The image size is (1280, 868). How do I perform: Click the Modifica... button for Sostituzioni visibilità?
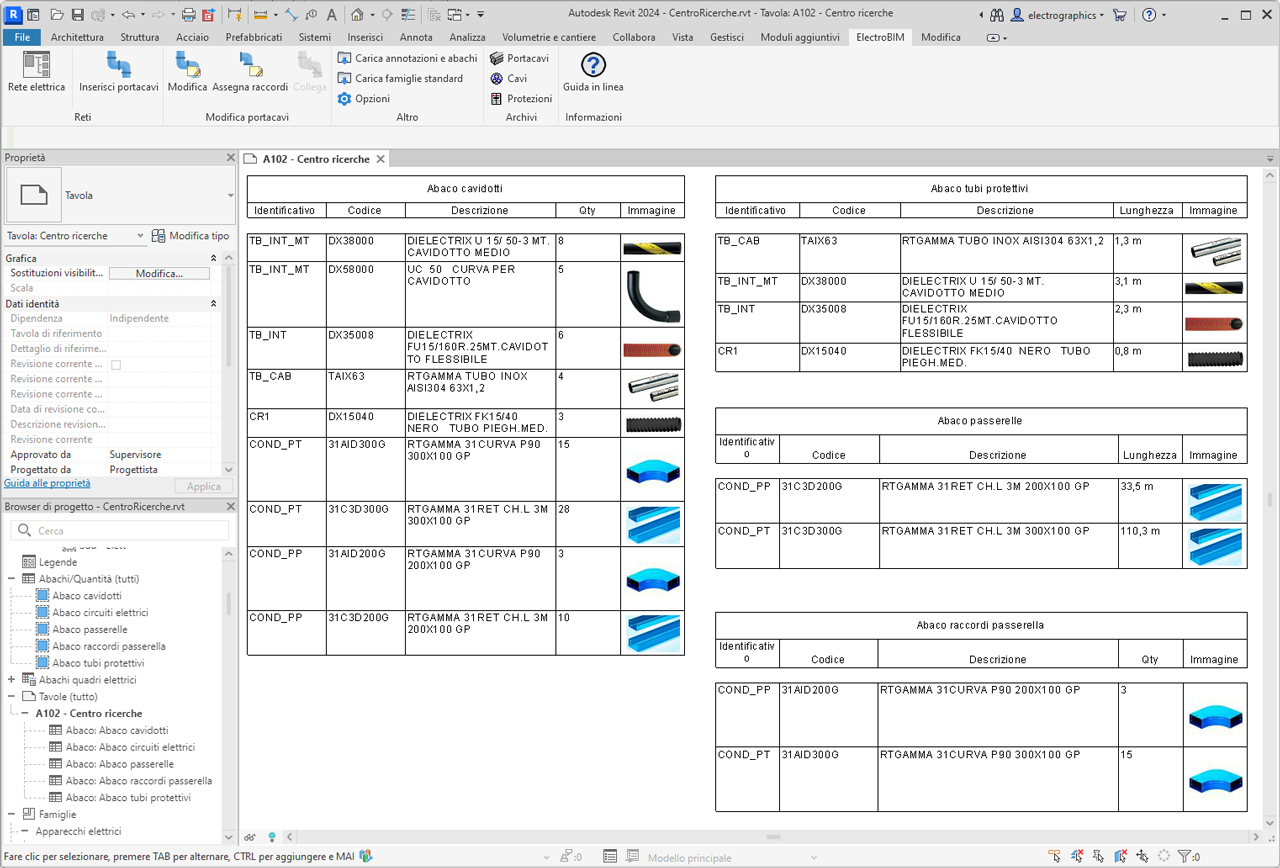click(159, 273)
